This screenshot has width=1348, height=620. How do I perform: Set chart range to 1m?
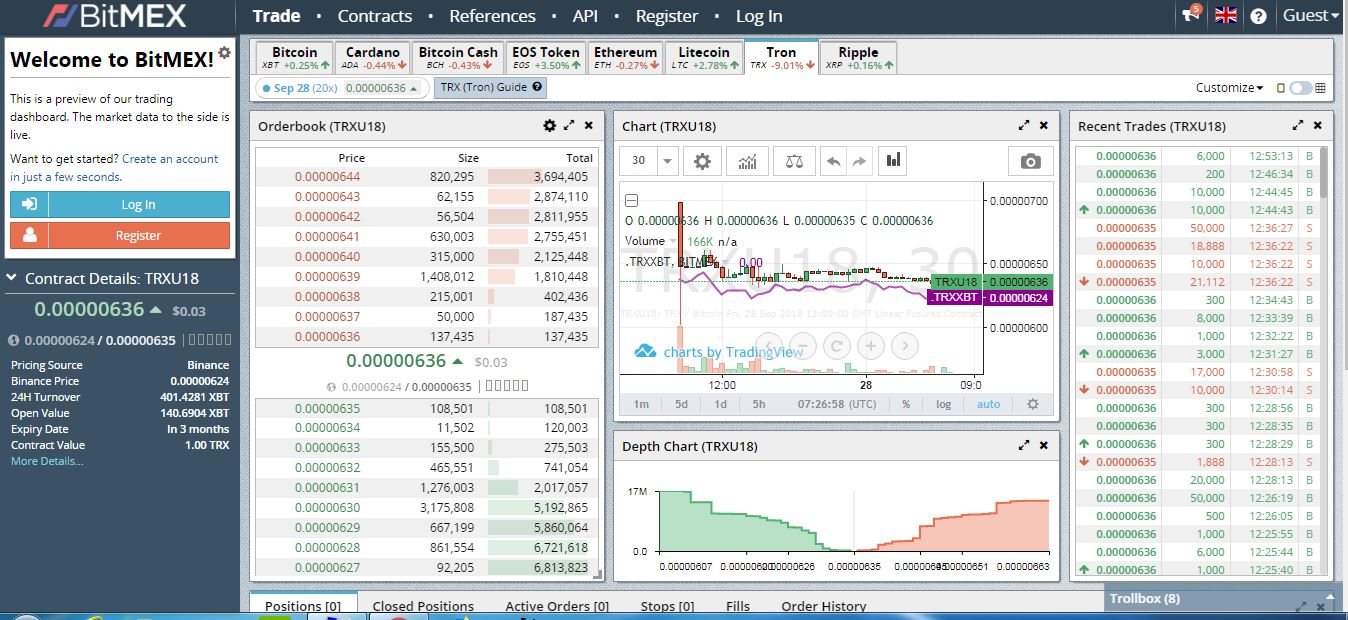pos(641,404)
